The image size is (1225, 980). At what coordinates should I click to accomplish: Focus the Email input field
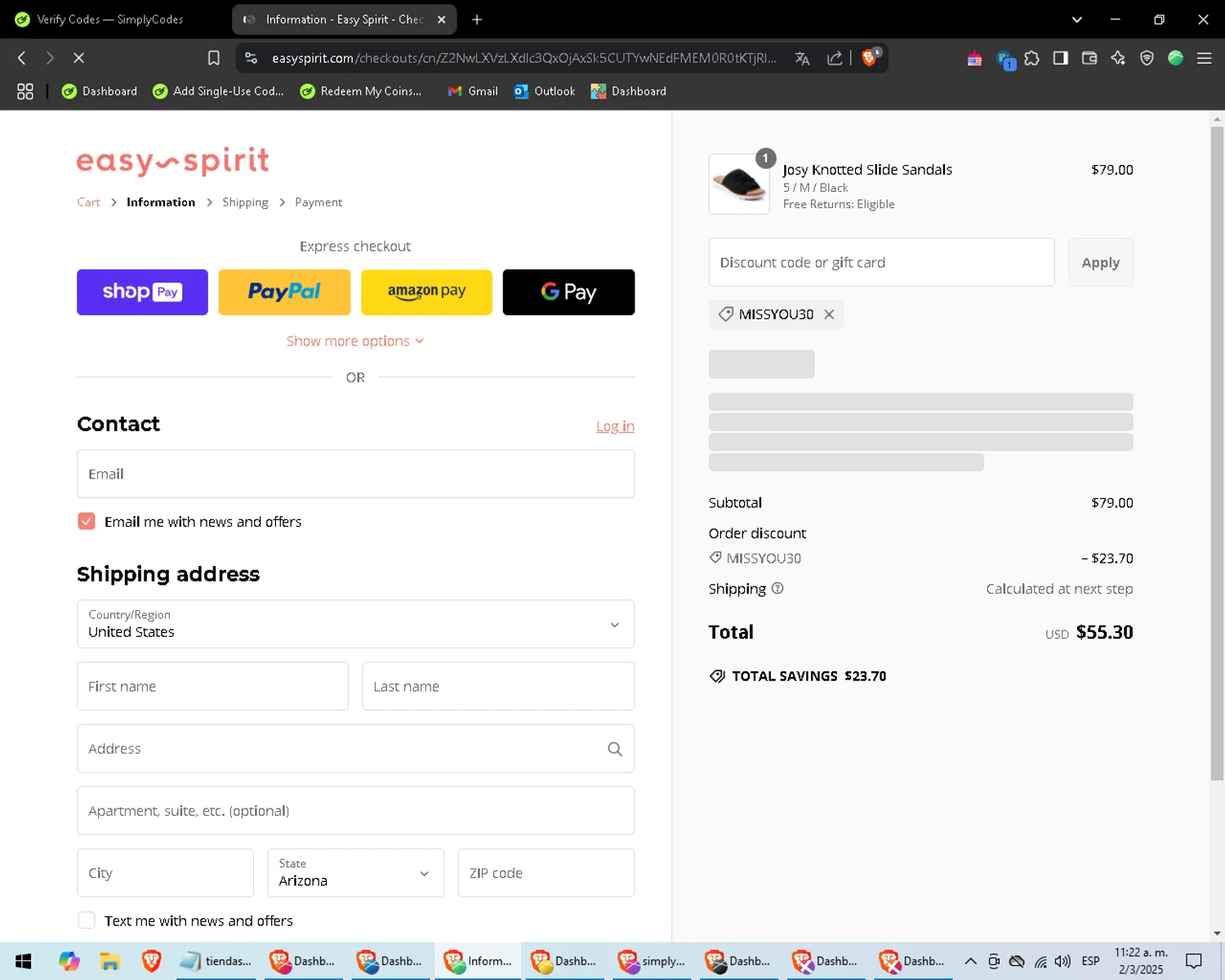(x=355, y=474)
